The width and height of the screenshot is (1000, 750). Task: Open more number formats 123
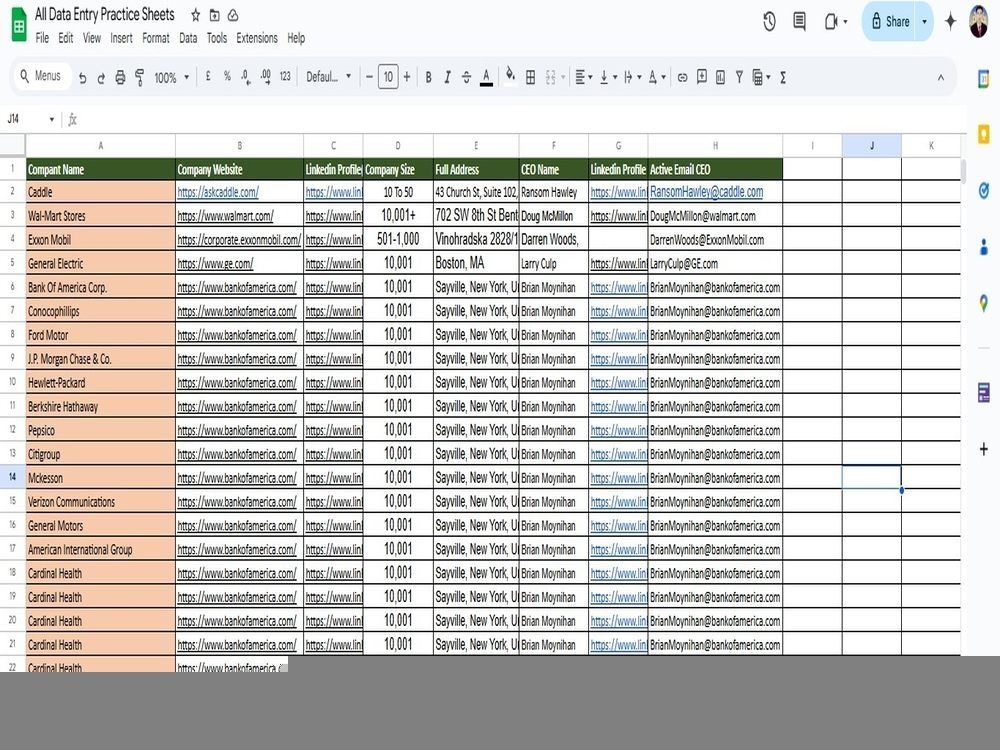[285, 77]
